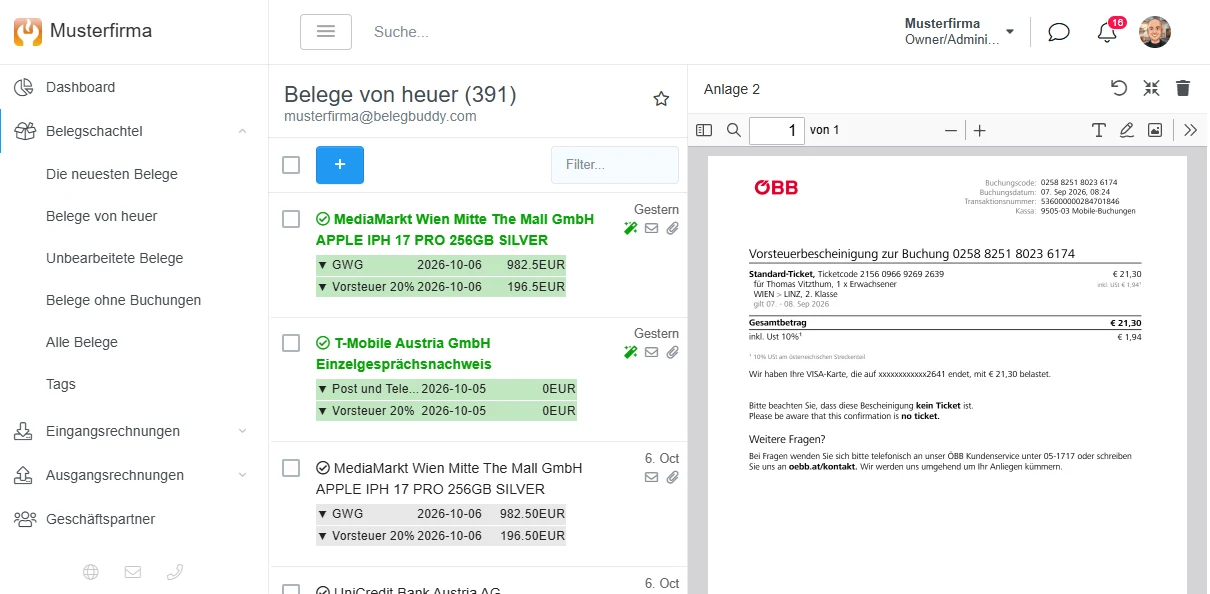Click the Dashboard pie chart icon
This screenshot has height=594, width=1210.
[x=24, y=87]
